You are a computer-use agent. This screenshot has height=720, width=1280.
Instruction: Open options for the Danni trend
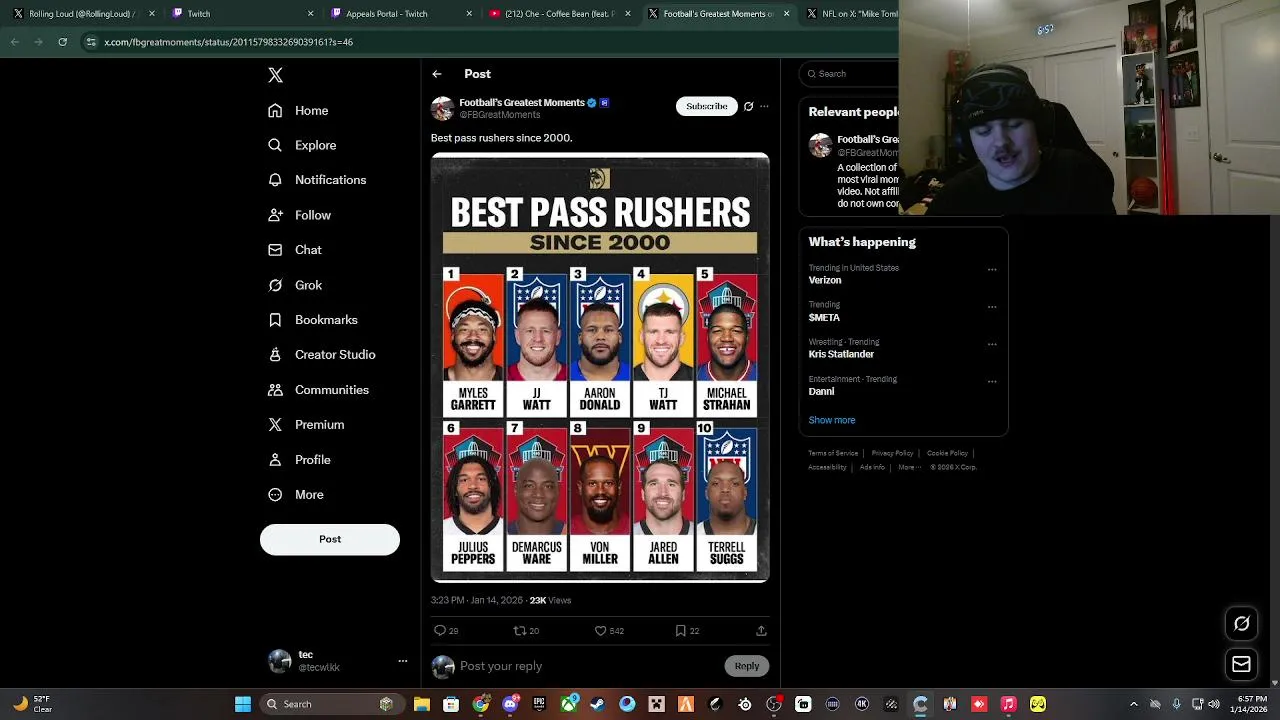pos(992,380)
